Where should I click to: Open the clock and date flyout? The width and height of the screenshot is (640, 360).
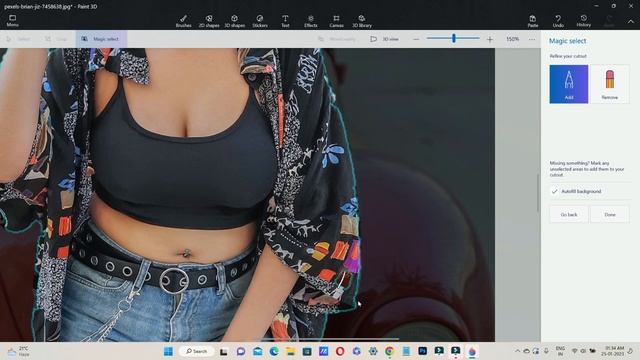click(612, 351)
